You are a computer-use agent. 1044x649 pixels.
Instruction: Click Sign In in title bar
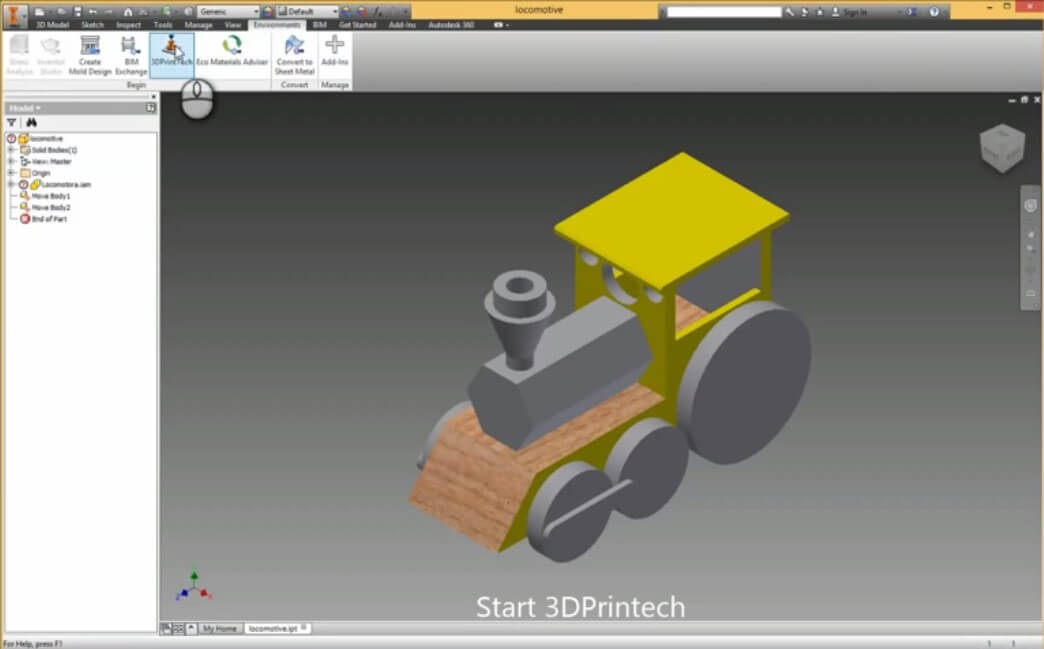pos(855,12)
